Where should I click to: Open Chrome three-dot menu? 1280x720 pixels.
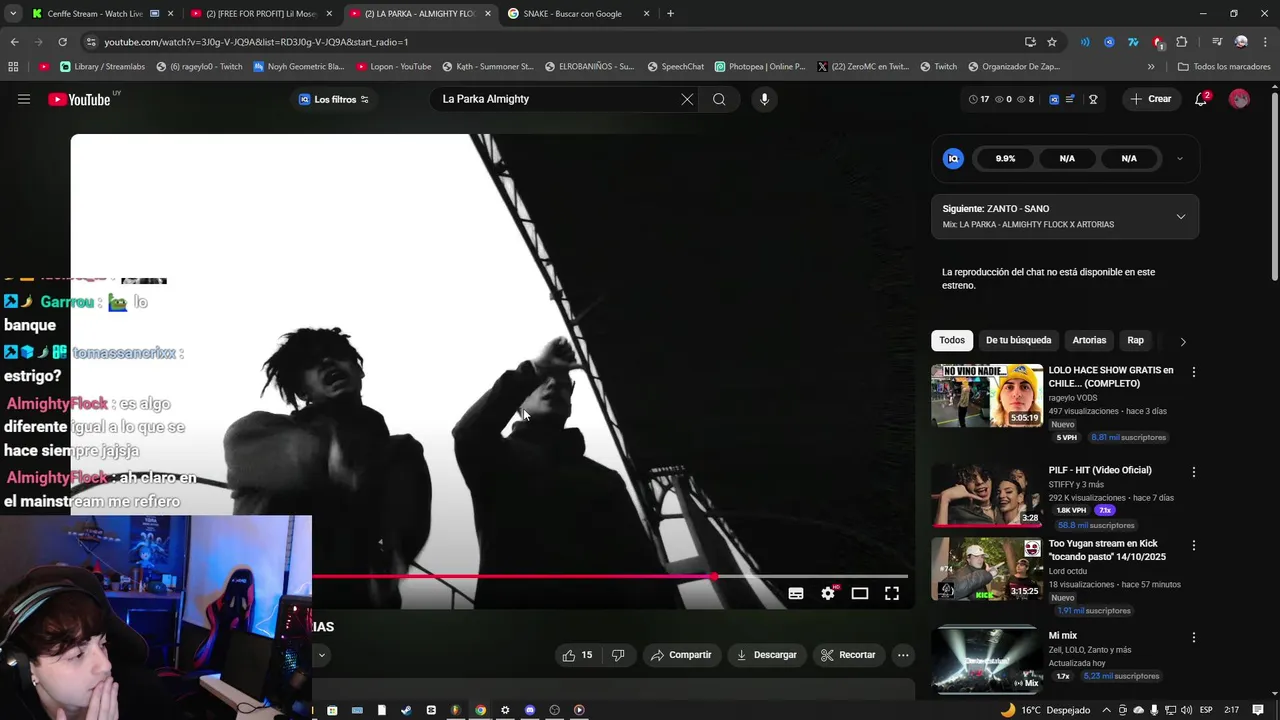pyautogui.click(x=1264, y=42)
